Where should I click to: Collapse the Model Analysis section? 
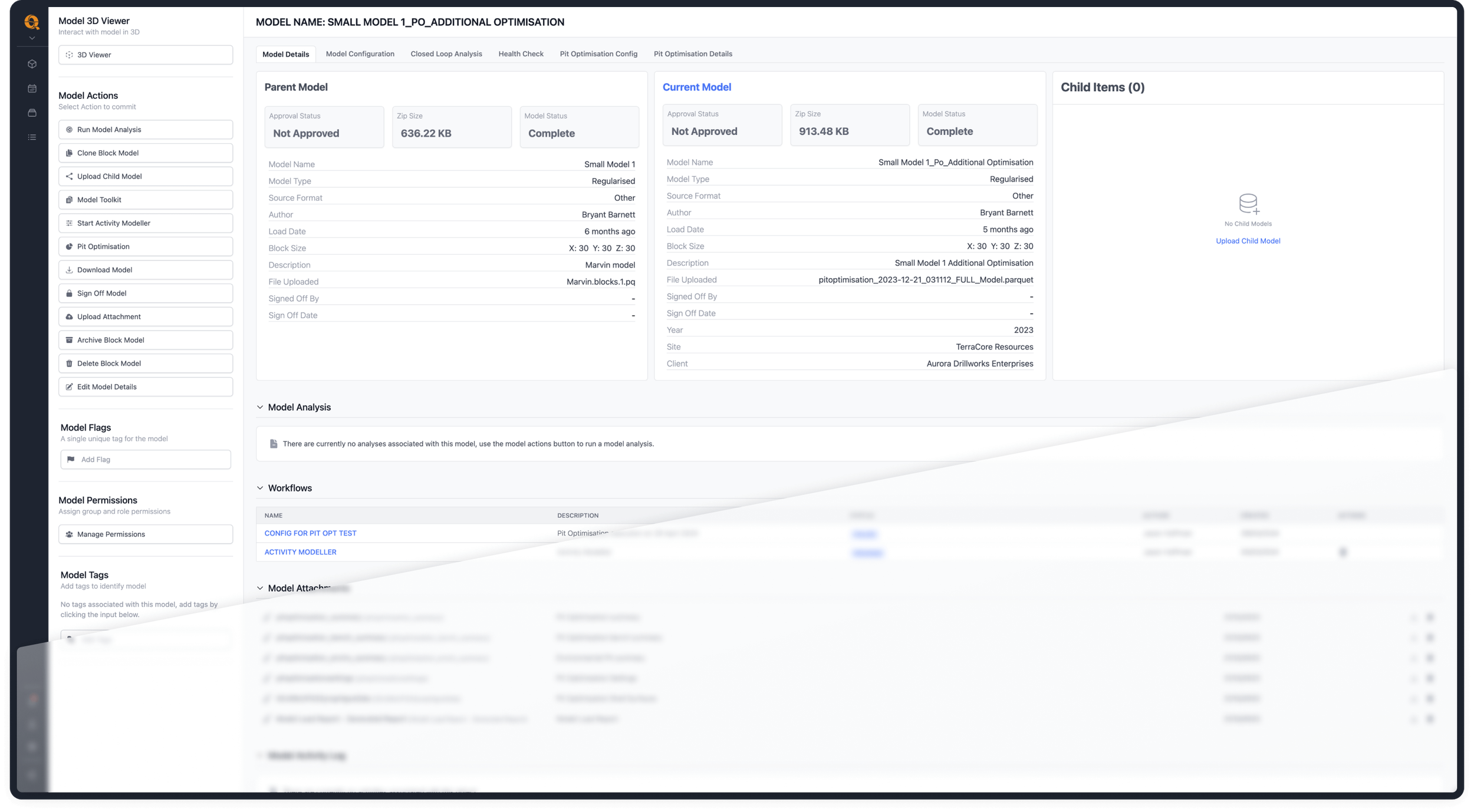tap(259, 407)
